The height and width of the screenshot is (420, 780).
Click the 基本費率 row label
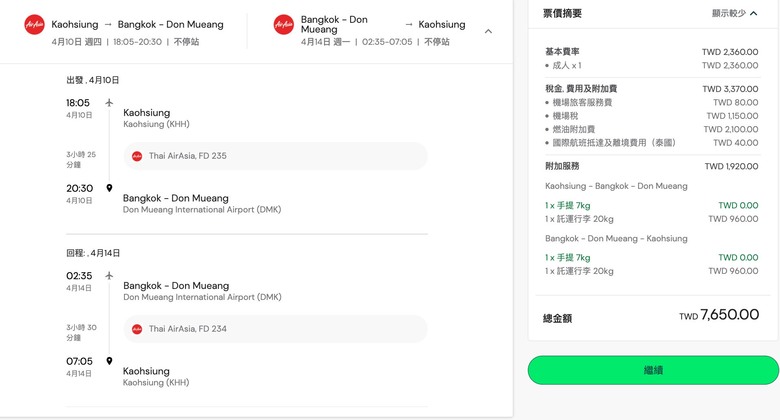562,52
